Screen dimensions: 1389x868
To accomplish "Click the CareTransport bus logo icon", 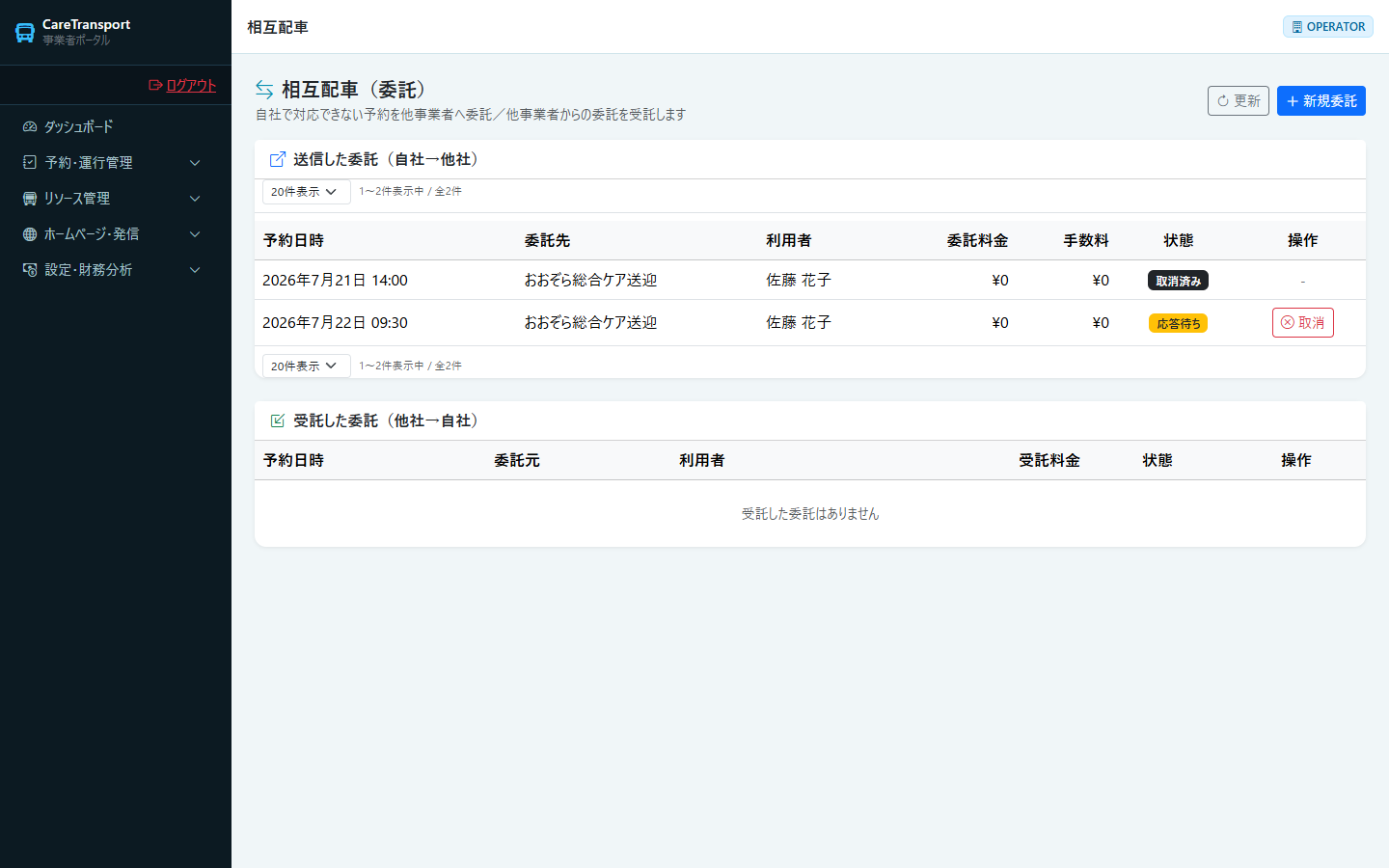I will point(25,33).
